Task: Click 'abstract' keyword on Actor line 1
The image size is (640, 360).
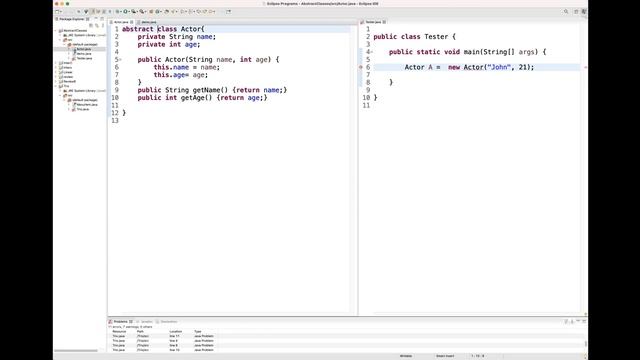Action: [138, 29]
